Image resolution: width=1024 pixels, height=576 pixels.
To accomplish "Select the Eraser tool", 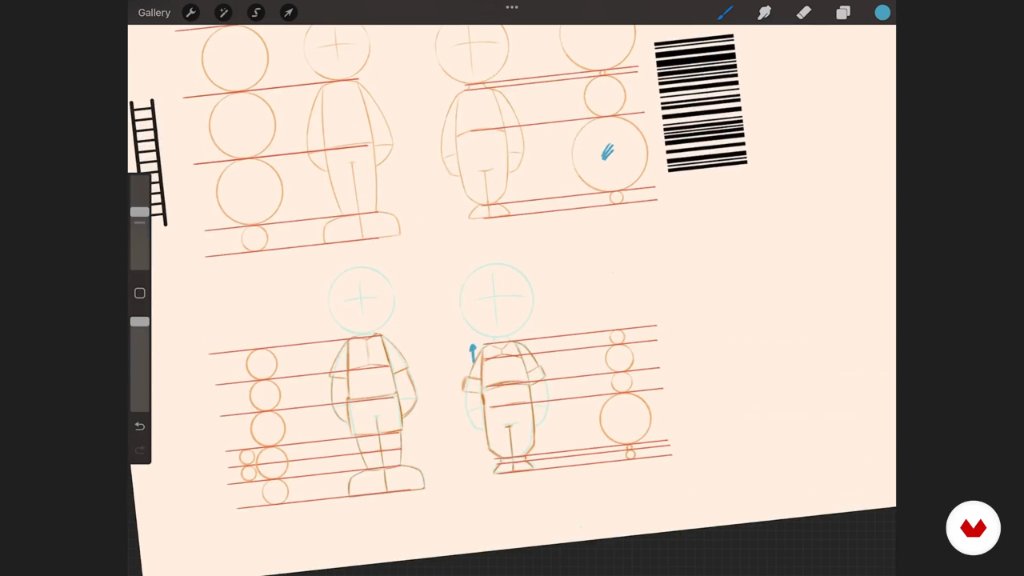I will (x=804, y=12).
